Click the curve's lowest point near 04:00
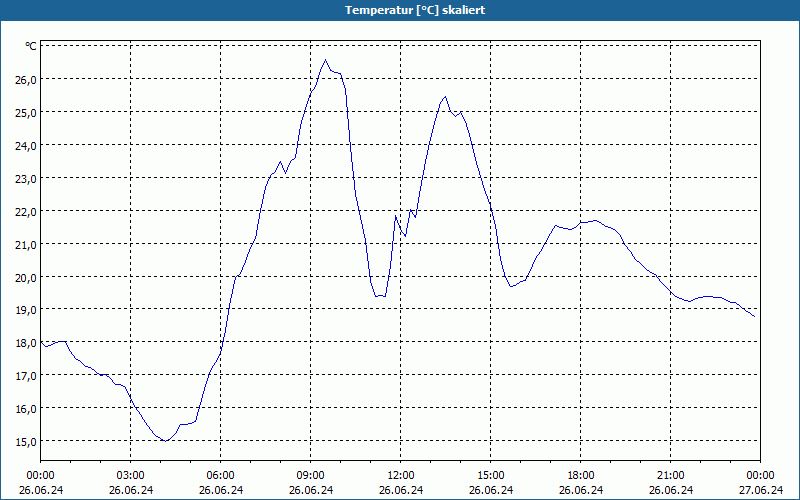This screenshot has height=500, width=800. point(166,441)
